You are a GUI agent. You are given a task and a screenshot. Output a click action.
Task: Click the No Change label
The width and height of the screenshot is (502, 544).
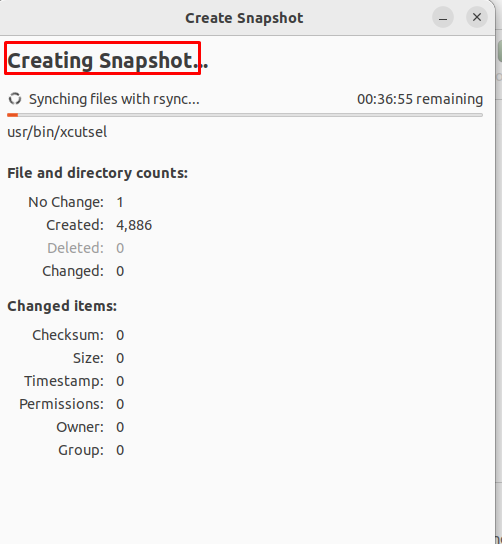[66, 202]
